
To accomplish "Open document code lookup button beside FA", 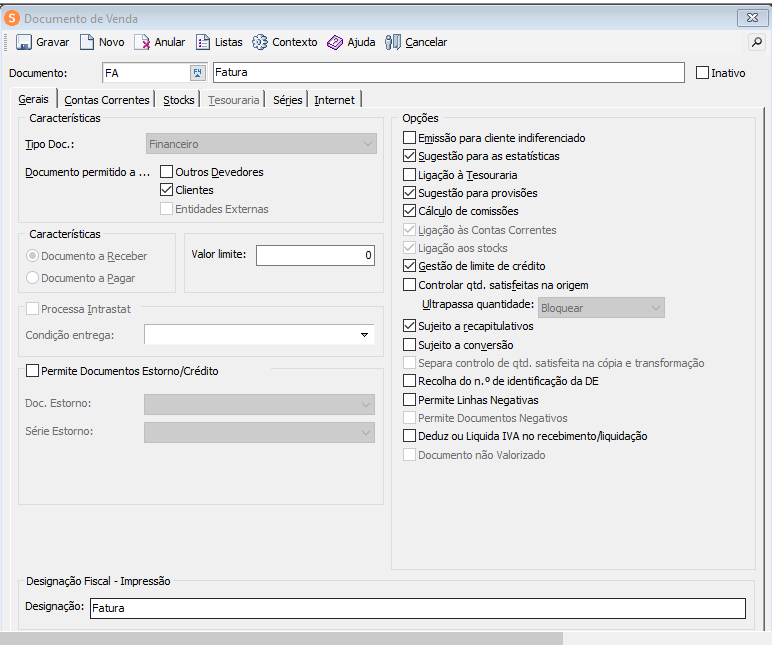I will click(197, 73).
